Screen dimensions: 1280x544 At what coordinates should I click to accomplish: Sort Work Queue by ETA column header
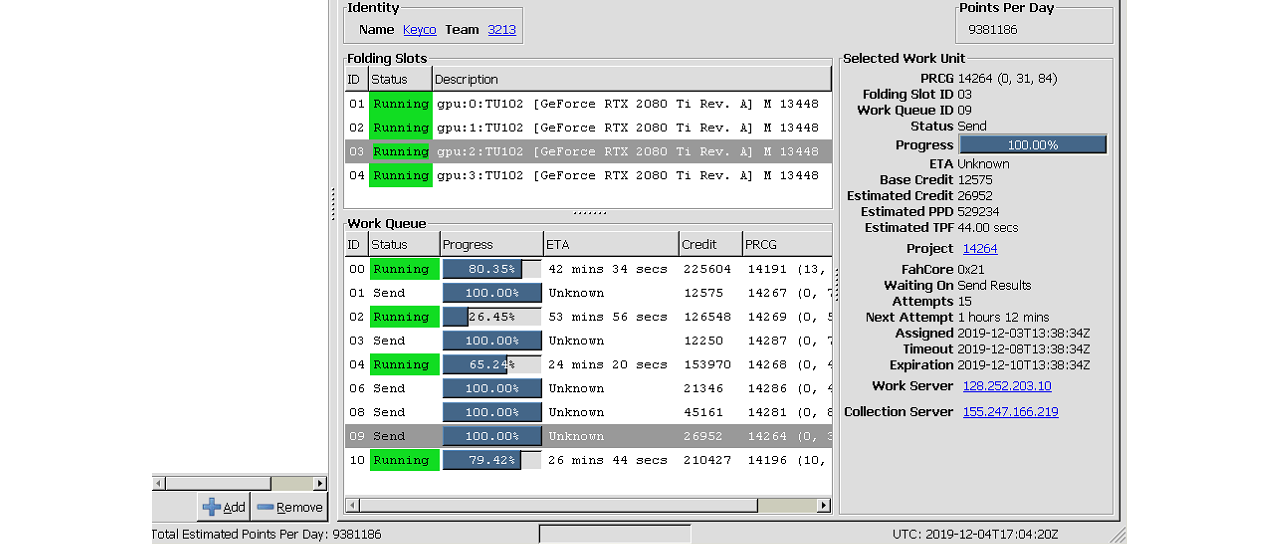coord(611,244)
